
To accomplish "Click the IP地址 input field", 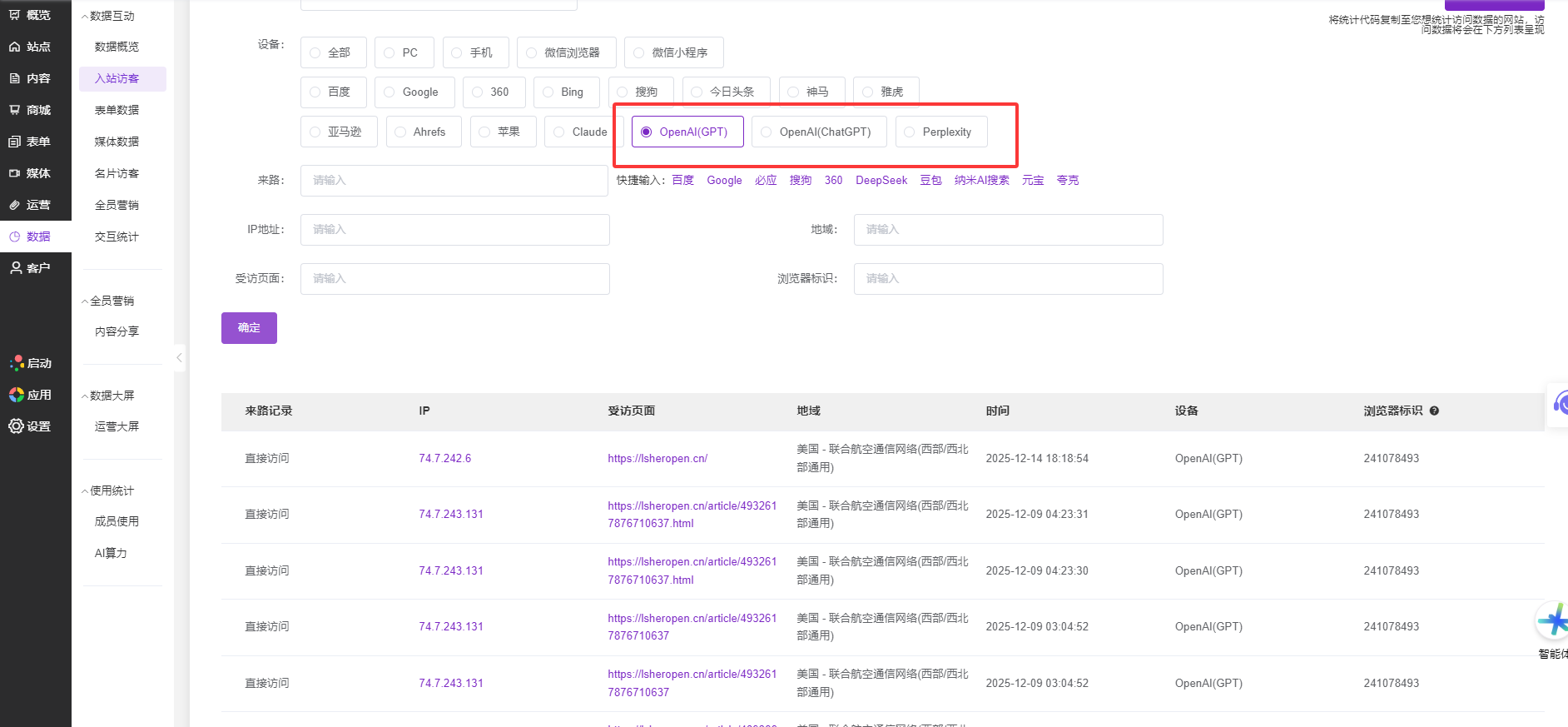I will 454,230.
